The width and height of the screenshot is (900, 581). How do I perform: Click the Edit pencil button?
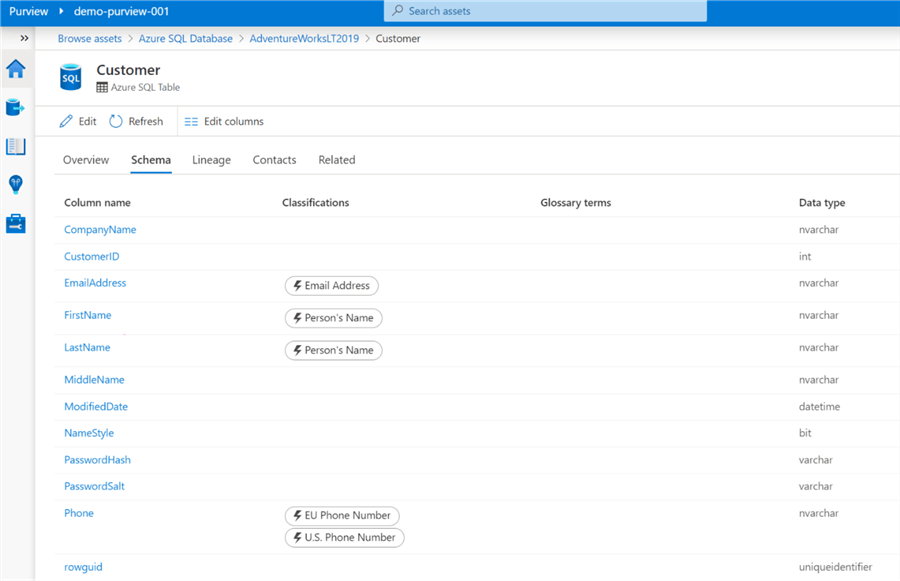click(78, 121)
